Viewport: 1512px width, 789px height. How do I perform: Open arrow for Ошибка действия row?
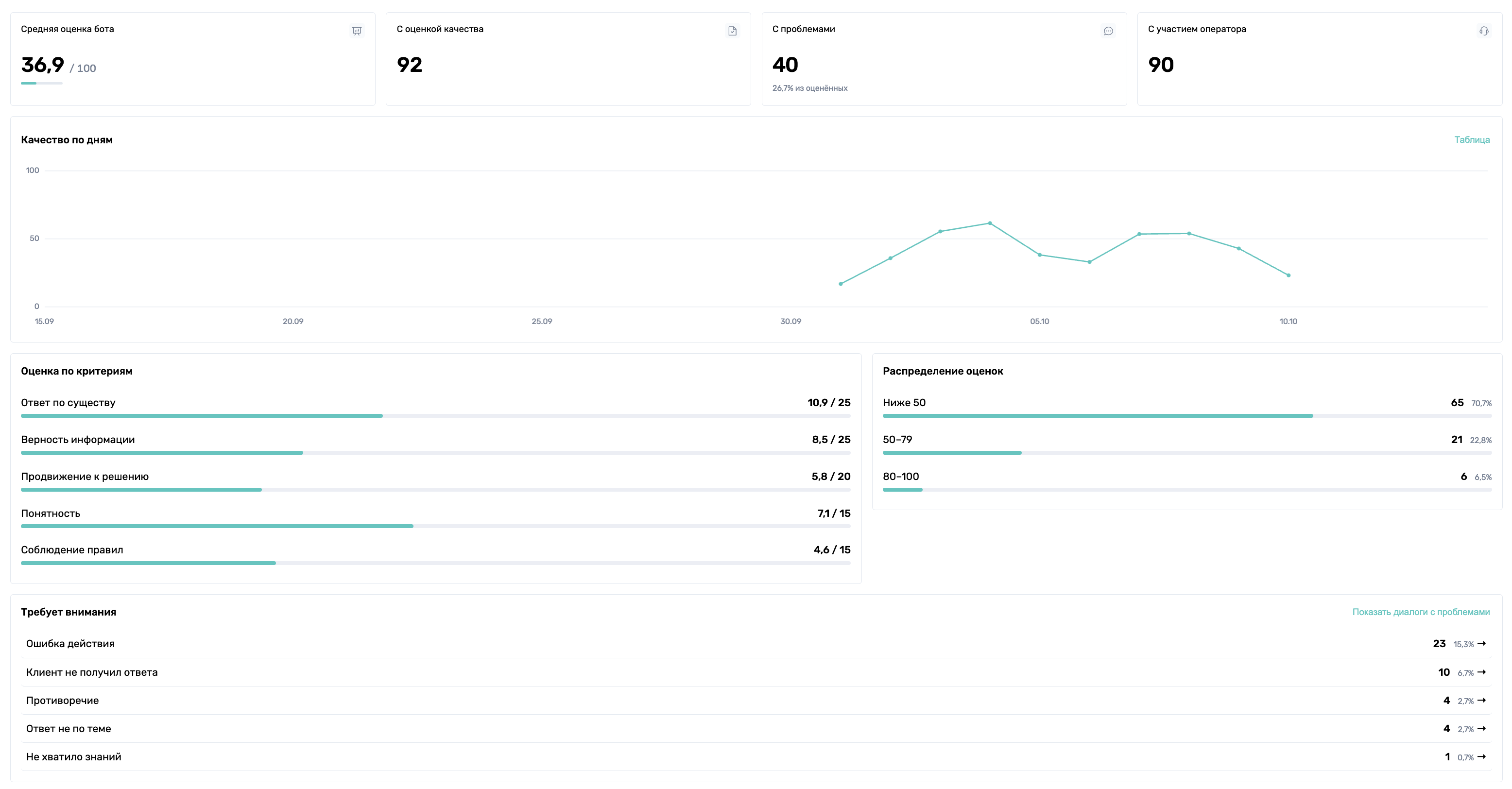click(x=1481, y=643)
